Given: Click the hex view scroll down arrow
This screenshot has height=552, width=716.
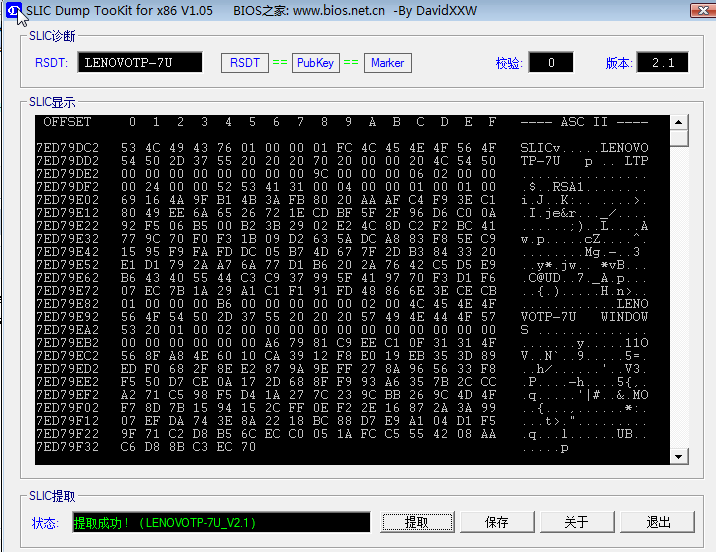Looking at the screenshot, I should click(679, 457).
